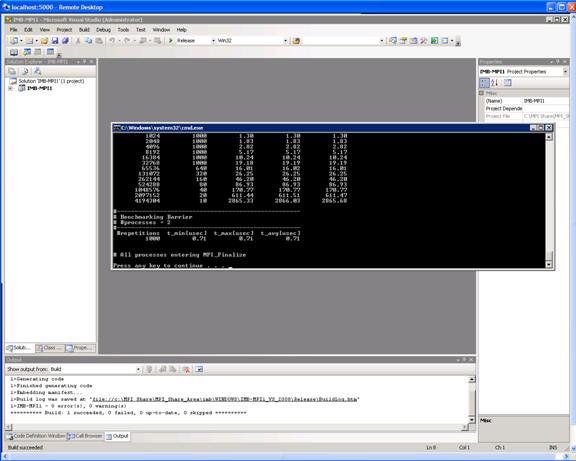Click the Undo toolbar icon

pos(112,40)
